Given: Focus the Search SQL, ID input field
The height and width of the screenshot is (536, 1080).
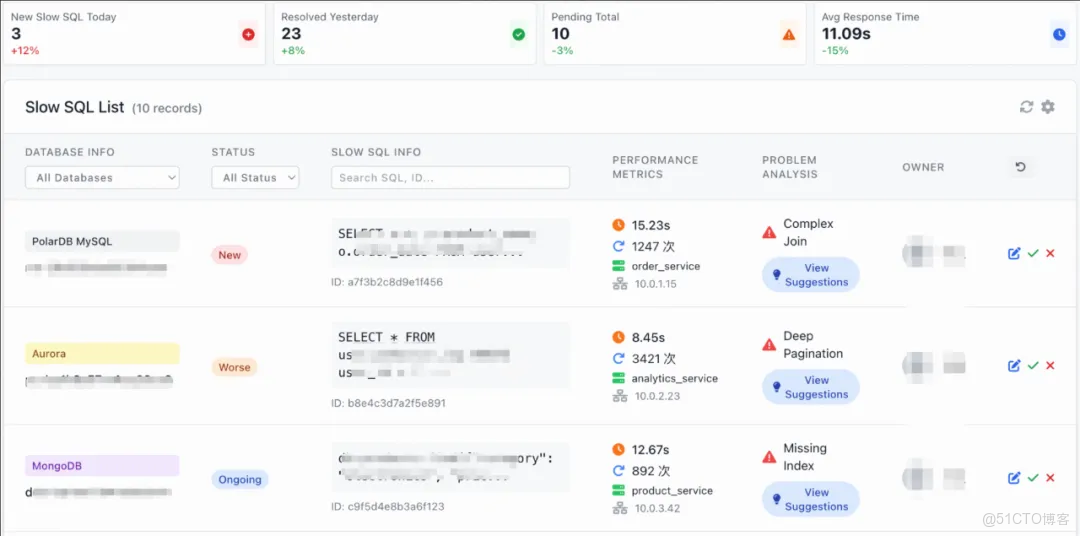Looking at the screenshot, I should [x=450, y=178].
